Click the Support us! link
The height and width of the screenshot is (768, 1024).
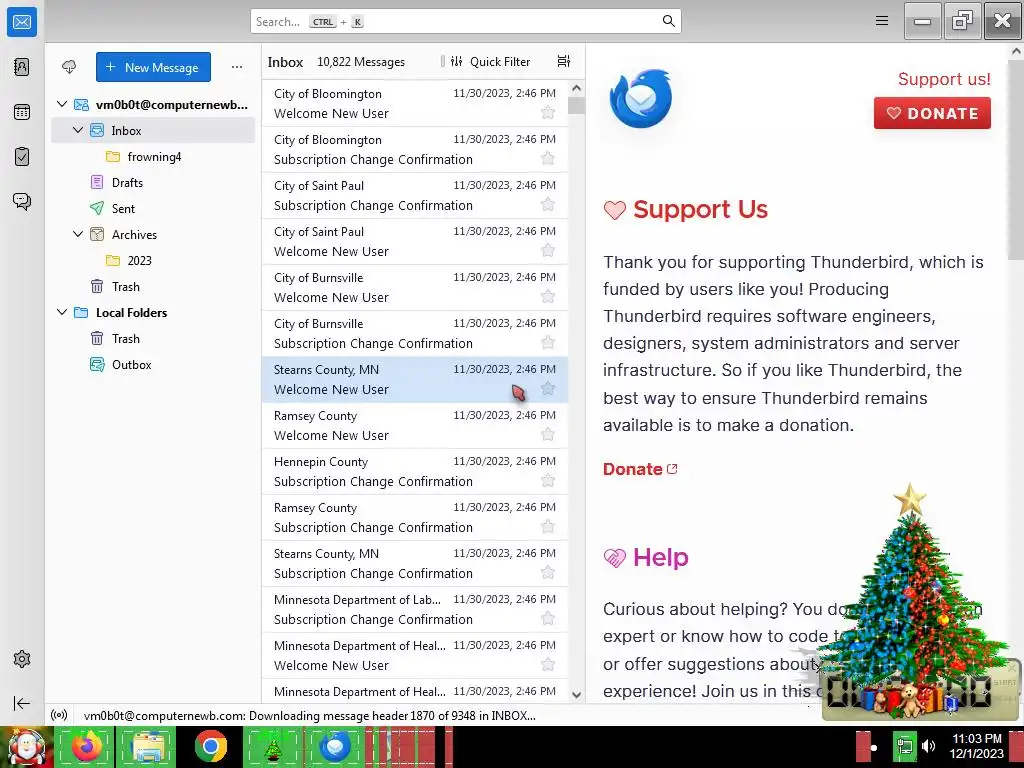944,79
